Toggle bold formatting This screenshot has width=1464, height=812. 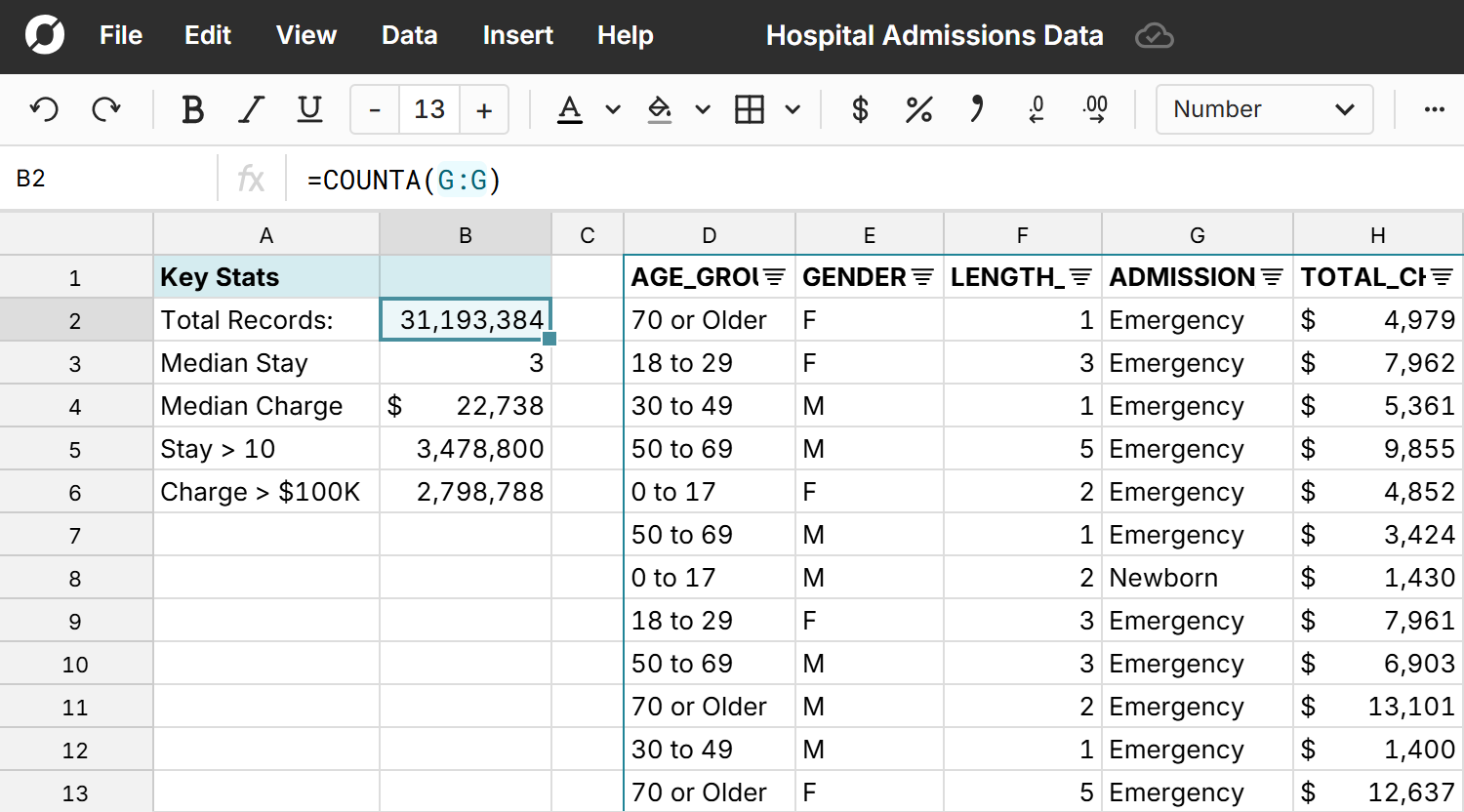coord(192,109)
